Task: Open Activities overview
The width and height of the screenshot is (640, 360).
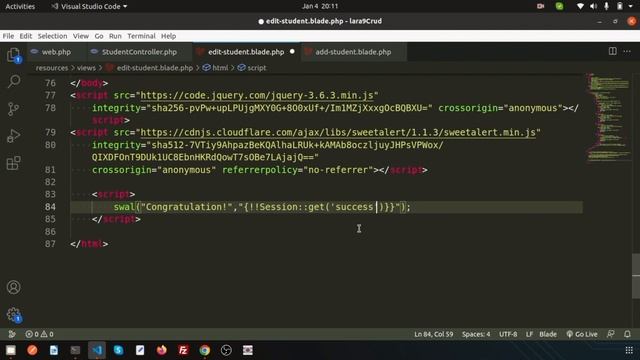Action: click(x=20, y=7)
